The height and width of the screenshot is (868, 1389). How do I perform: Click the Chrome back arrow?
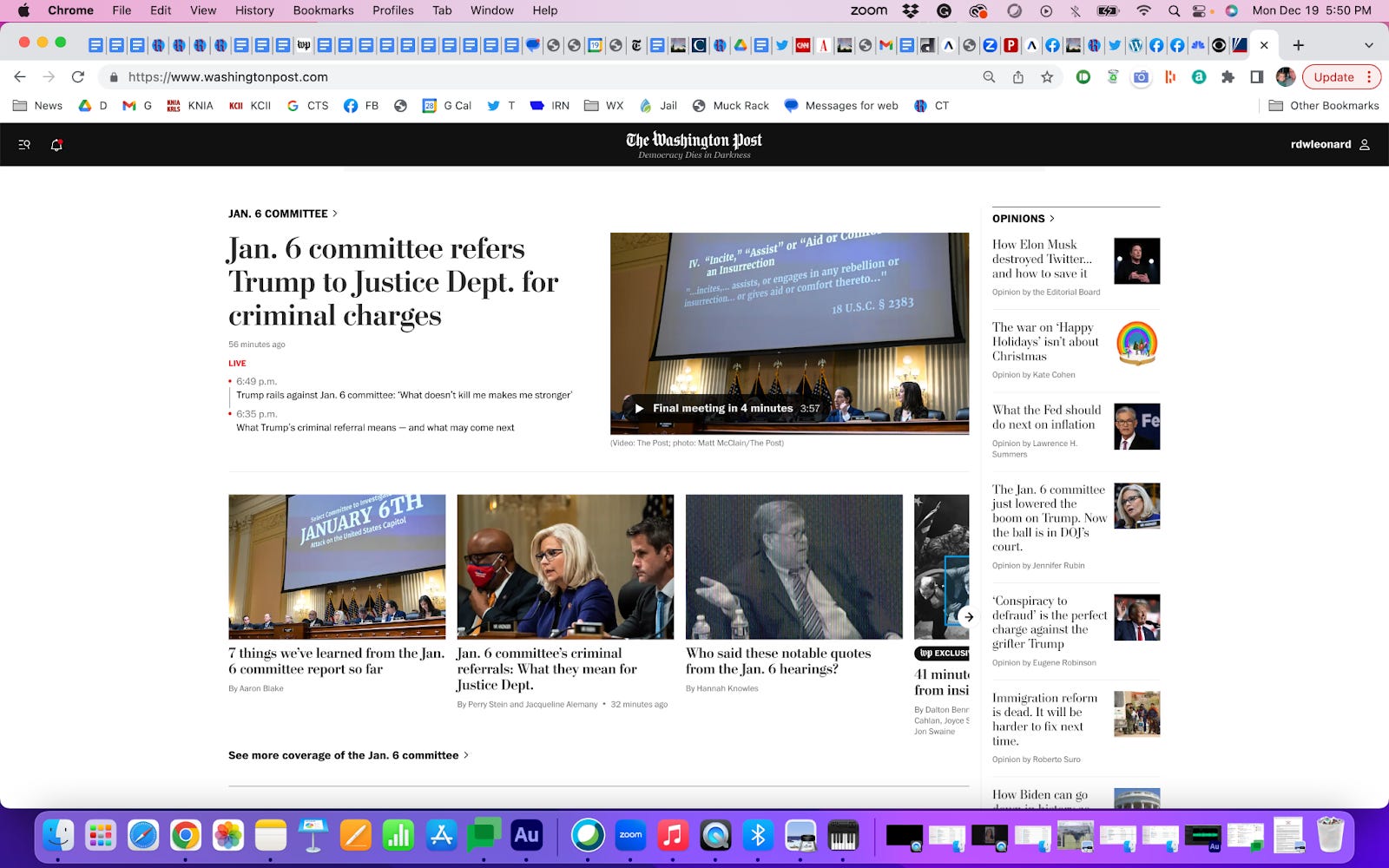pos(20,77)
